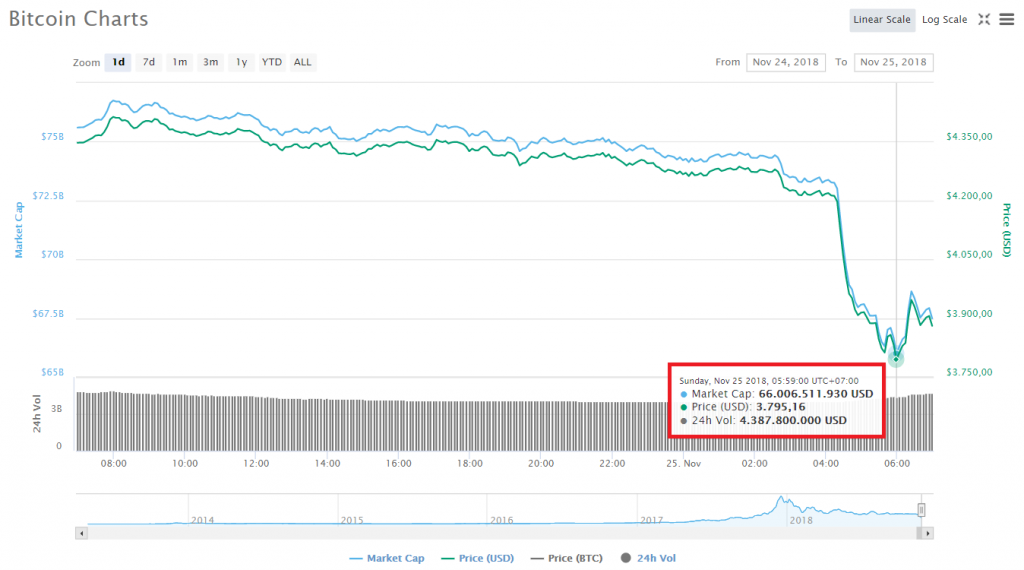Image resolution: width=1024 pixels, height=570 pixels.
Task: Select the 3m zoom range
Action: coord(210,62)
